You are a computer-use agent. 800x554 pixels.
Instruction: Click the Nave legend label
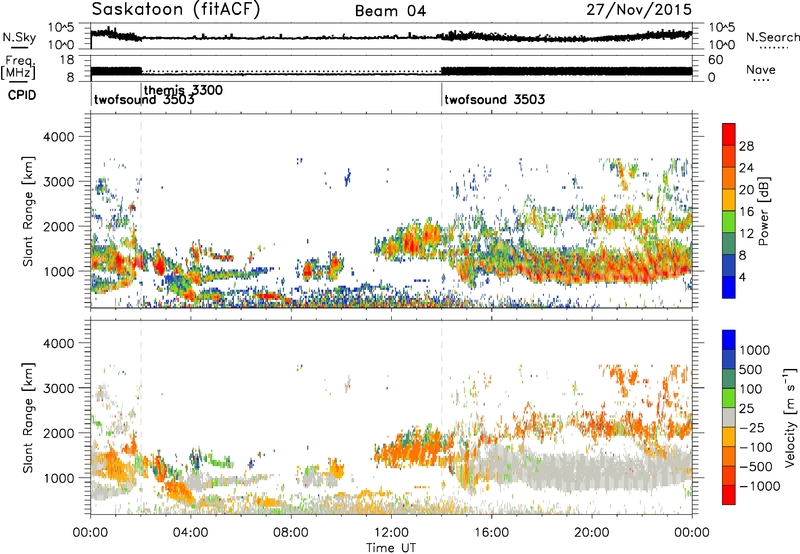[761, 69]
